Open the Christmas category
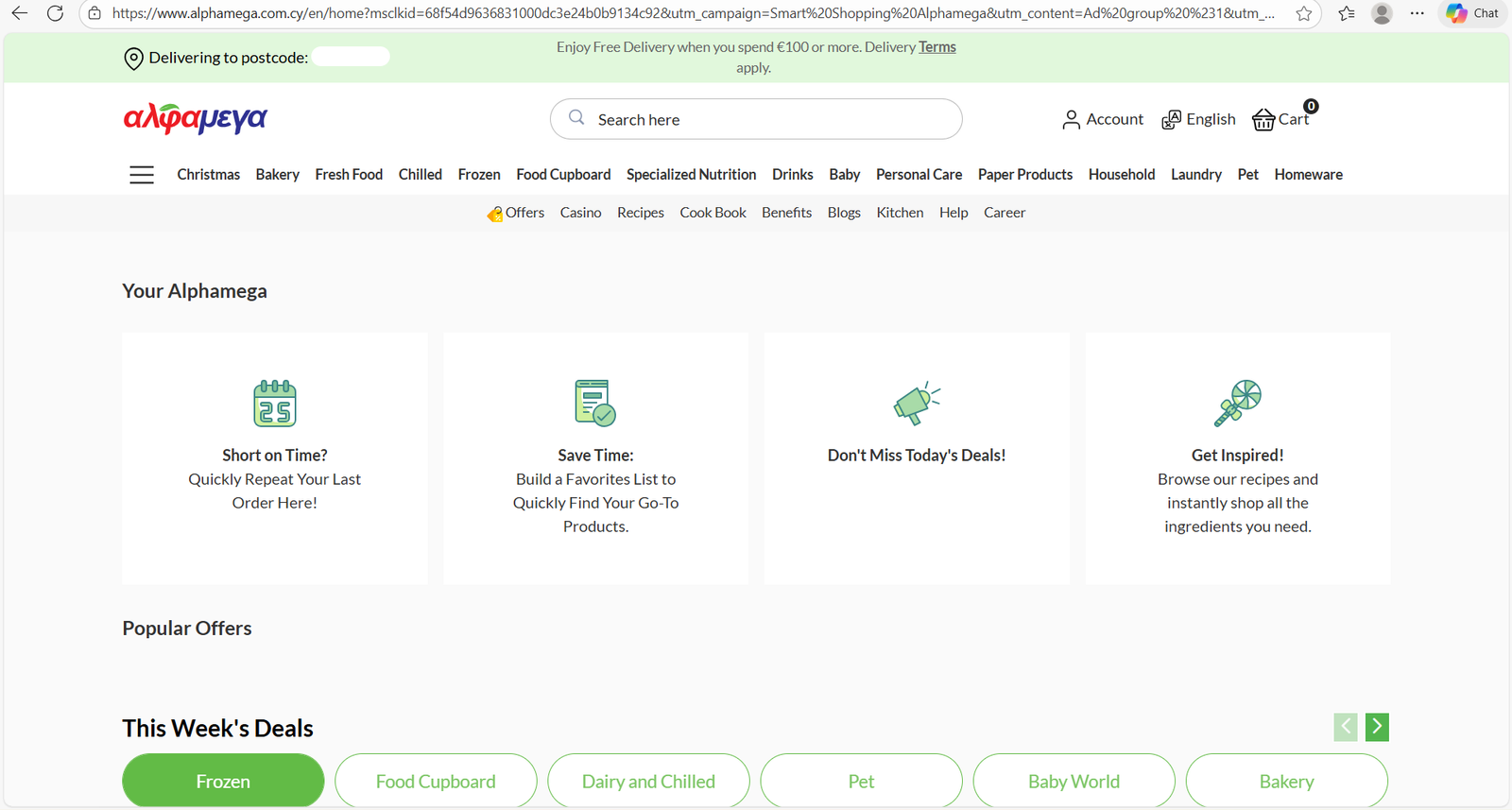Screen dimensions: 1512x810 (209, 175)
